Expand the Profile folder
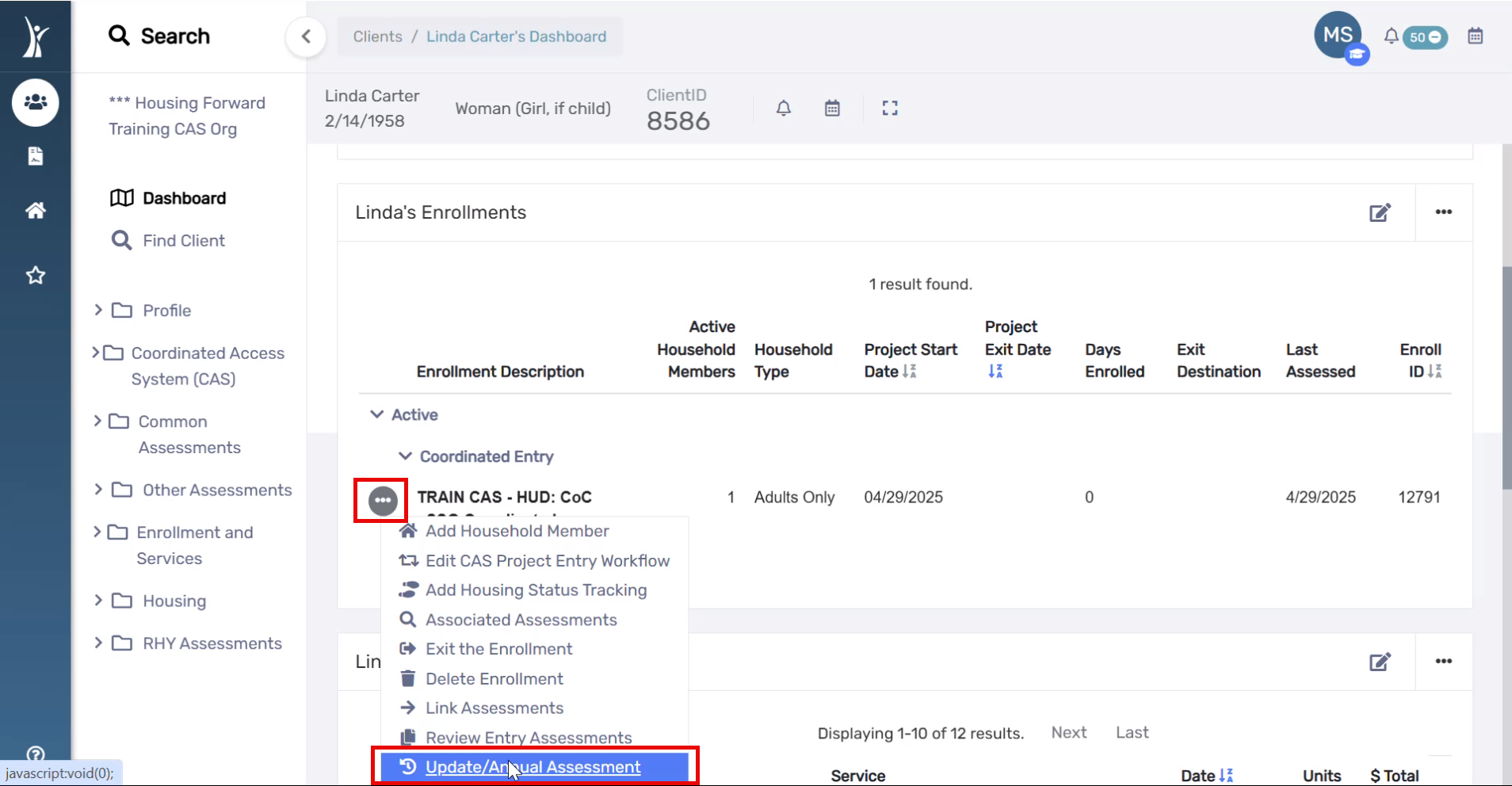The height and width of the screenshot is (786, 1512). (98, 310)
